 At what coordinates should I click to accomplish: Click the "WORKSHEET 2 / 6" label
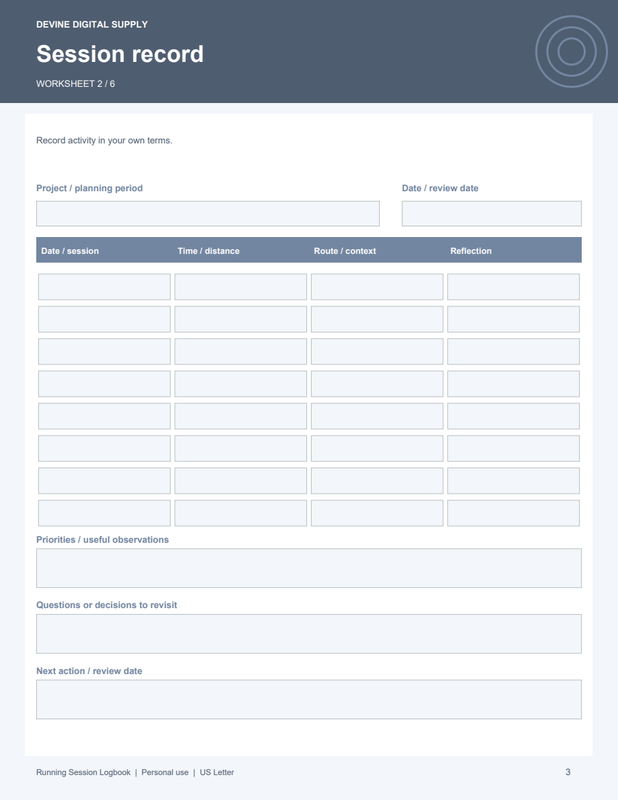click(x=76, y=84)
